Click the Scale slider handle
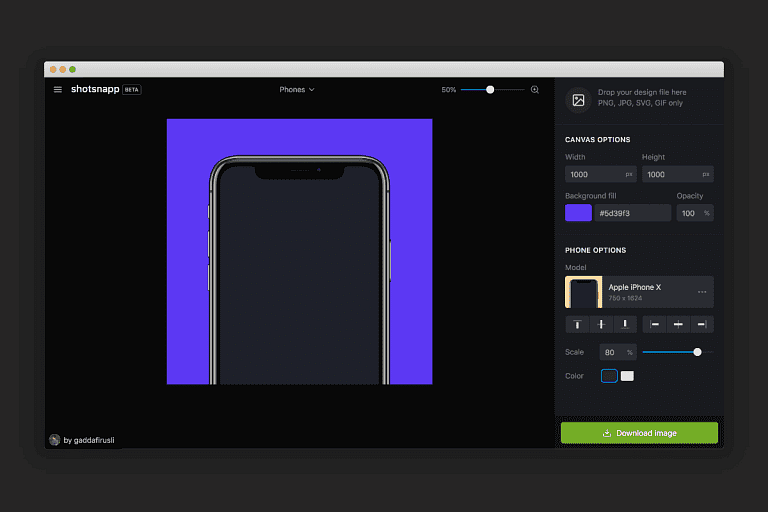Image resolution: width=768 pixels, height=512 pixels. [x=697, y=352]
